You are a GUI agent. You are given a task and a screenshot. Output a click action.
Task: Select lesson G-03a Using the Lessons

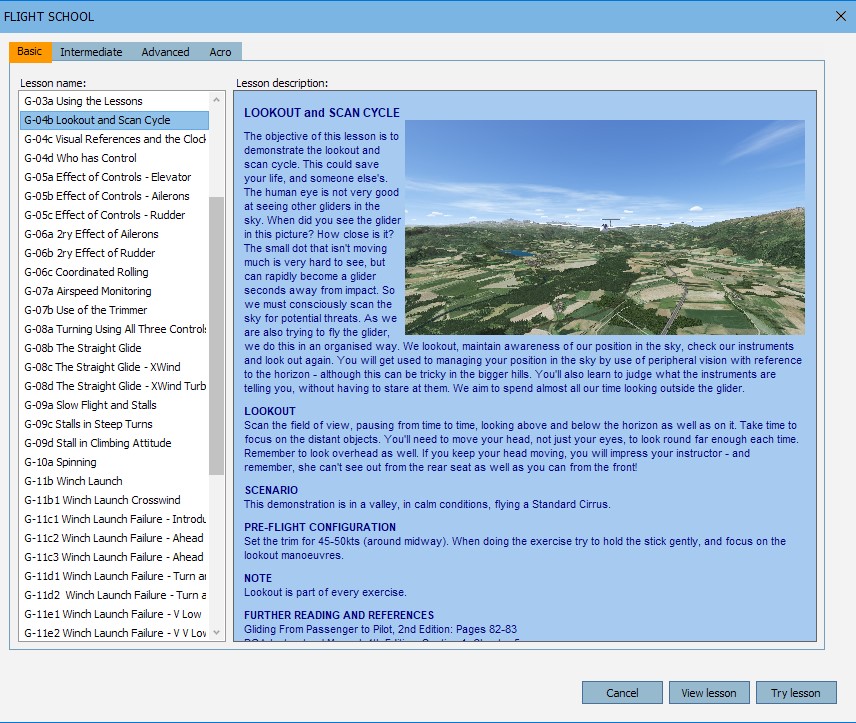tap(84, 101)
